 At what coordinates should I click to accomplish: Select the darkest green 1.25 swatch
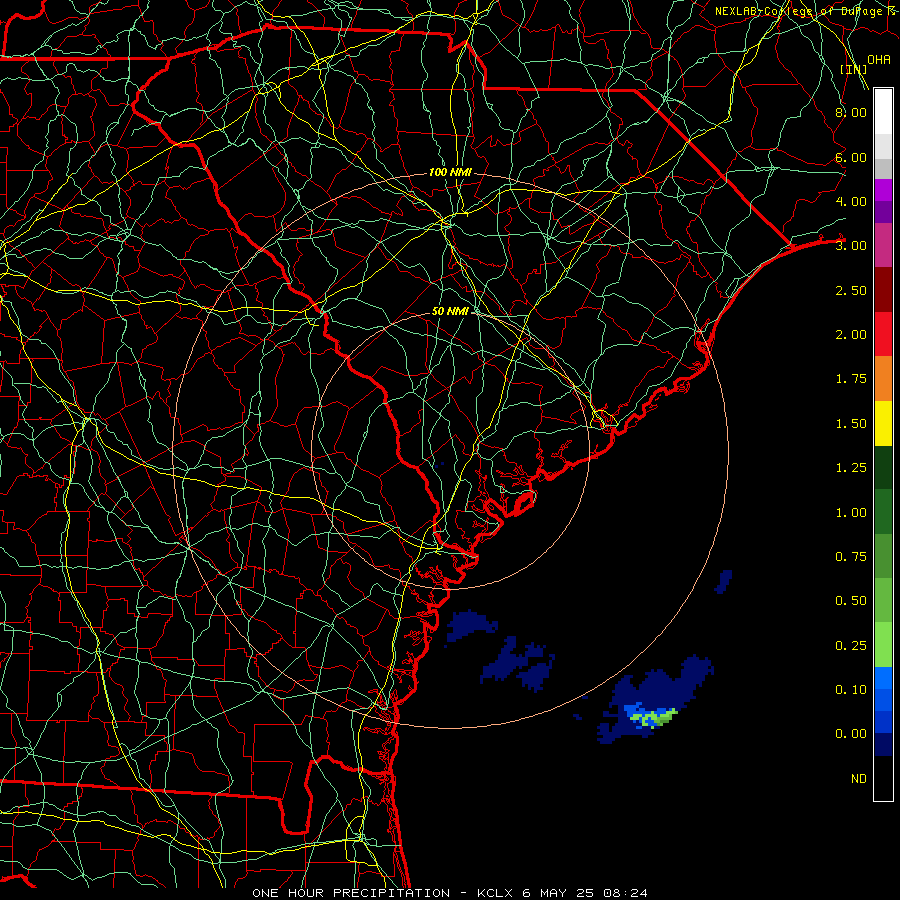pyautogui.click(x=883, y=467)
